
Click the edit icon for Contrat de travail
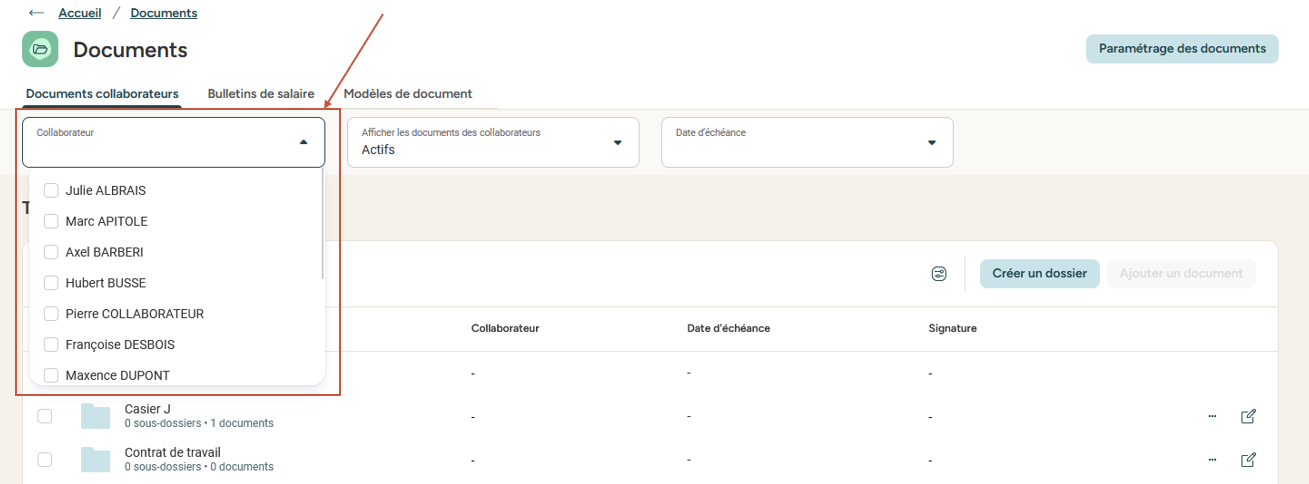(x=1248, y=460)
